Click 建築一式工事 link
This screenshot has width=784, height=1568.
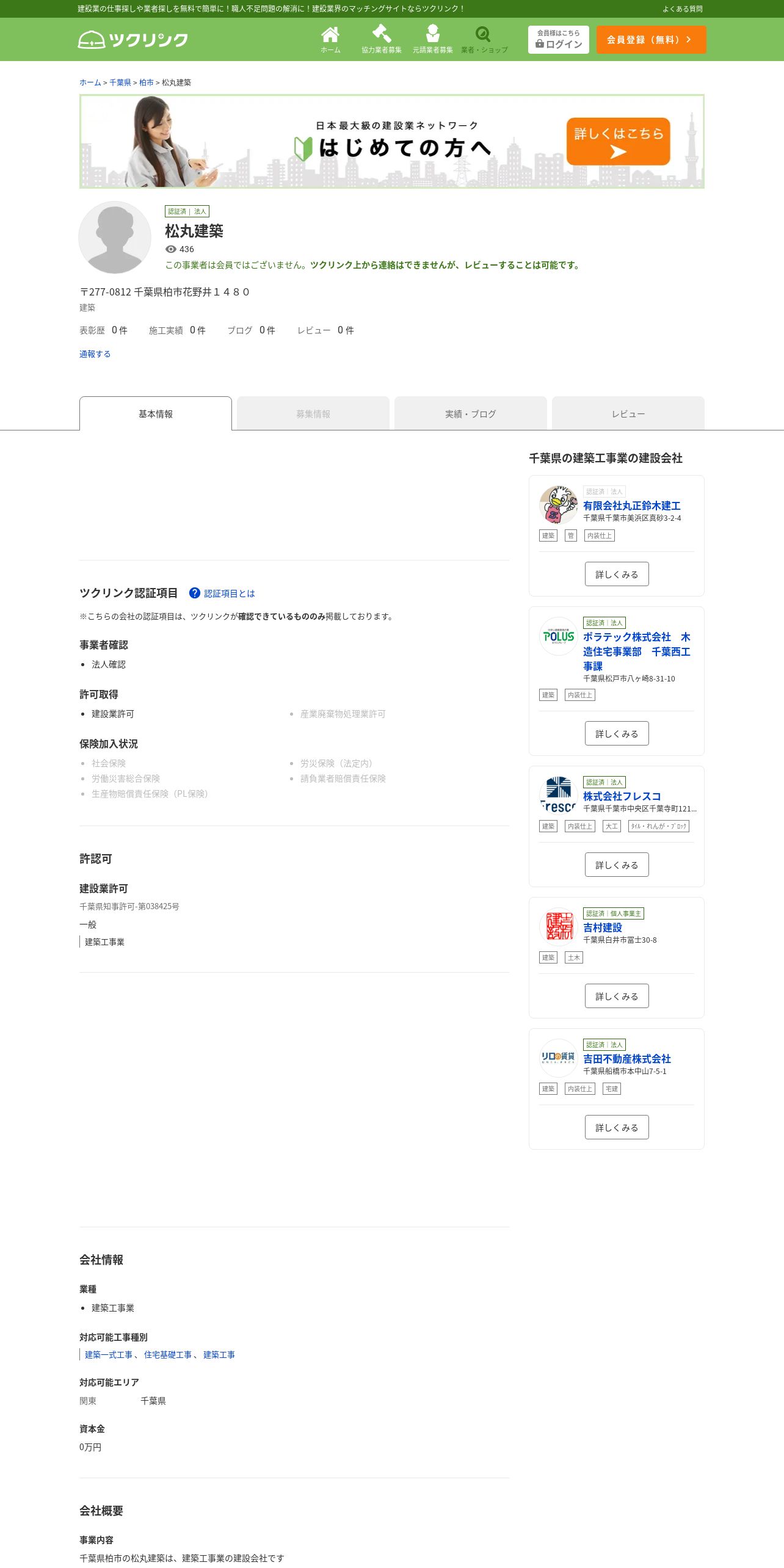coord(109,1354)
